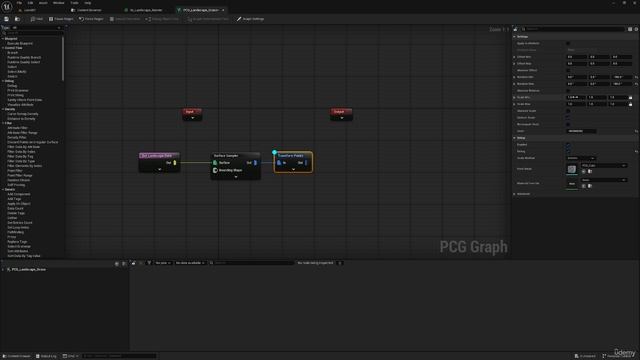Toggle Uniform Scale checkbox
640x360 pixels.
(568, 118)
